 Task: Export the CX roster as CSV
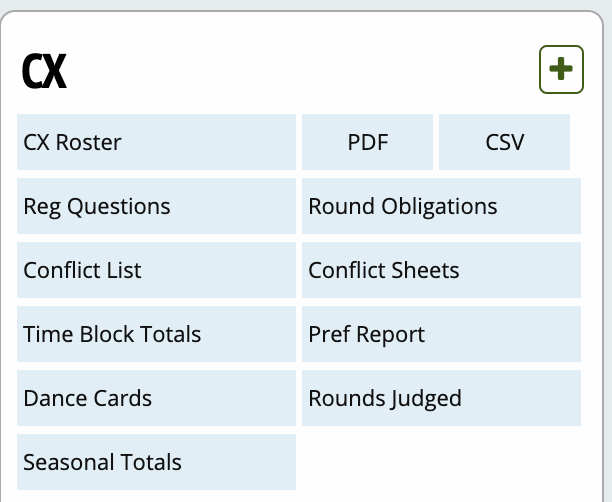504,142
